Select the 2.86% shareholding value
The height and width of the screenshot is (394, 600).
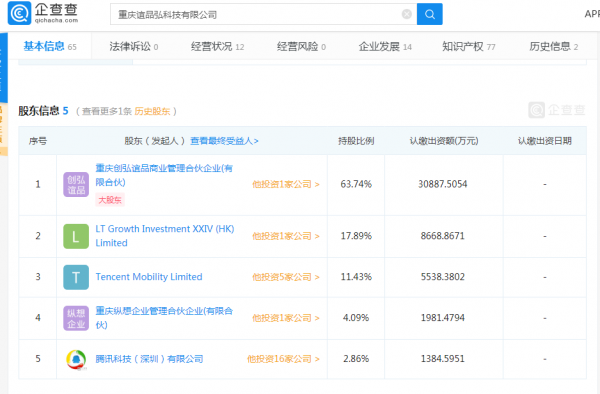[x=356, y=358]
